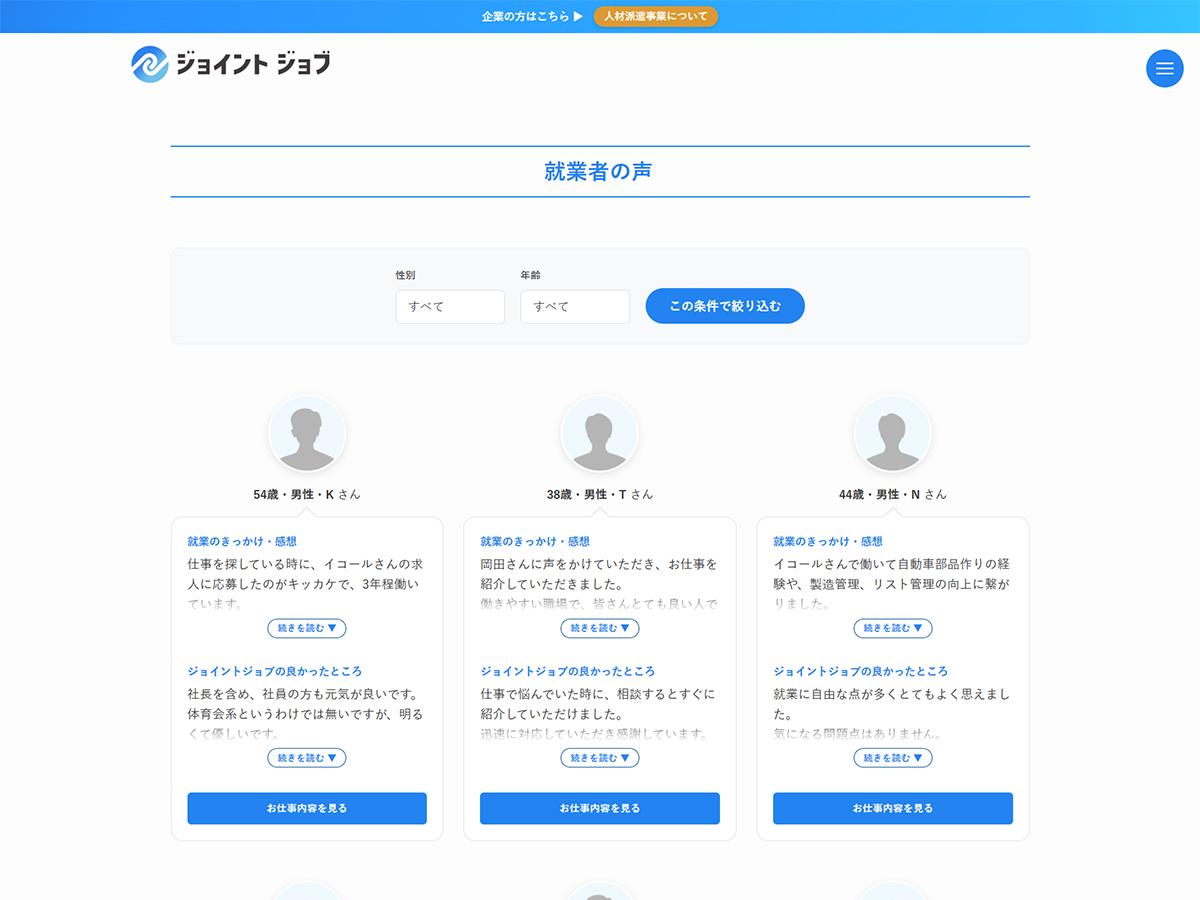View job details for T-san's card

(599, 808)
